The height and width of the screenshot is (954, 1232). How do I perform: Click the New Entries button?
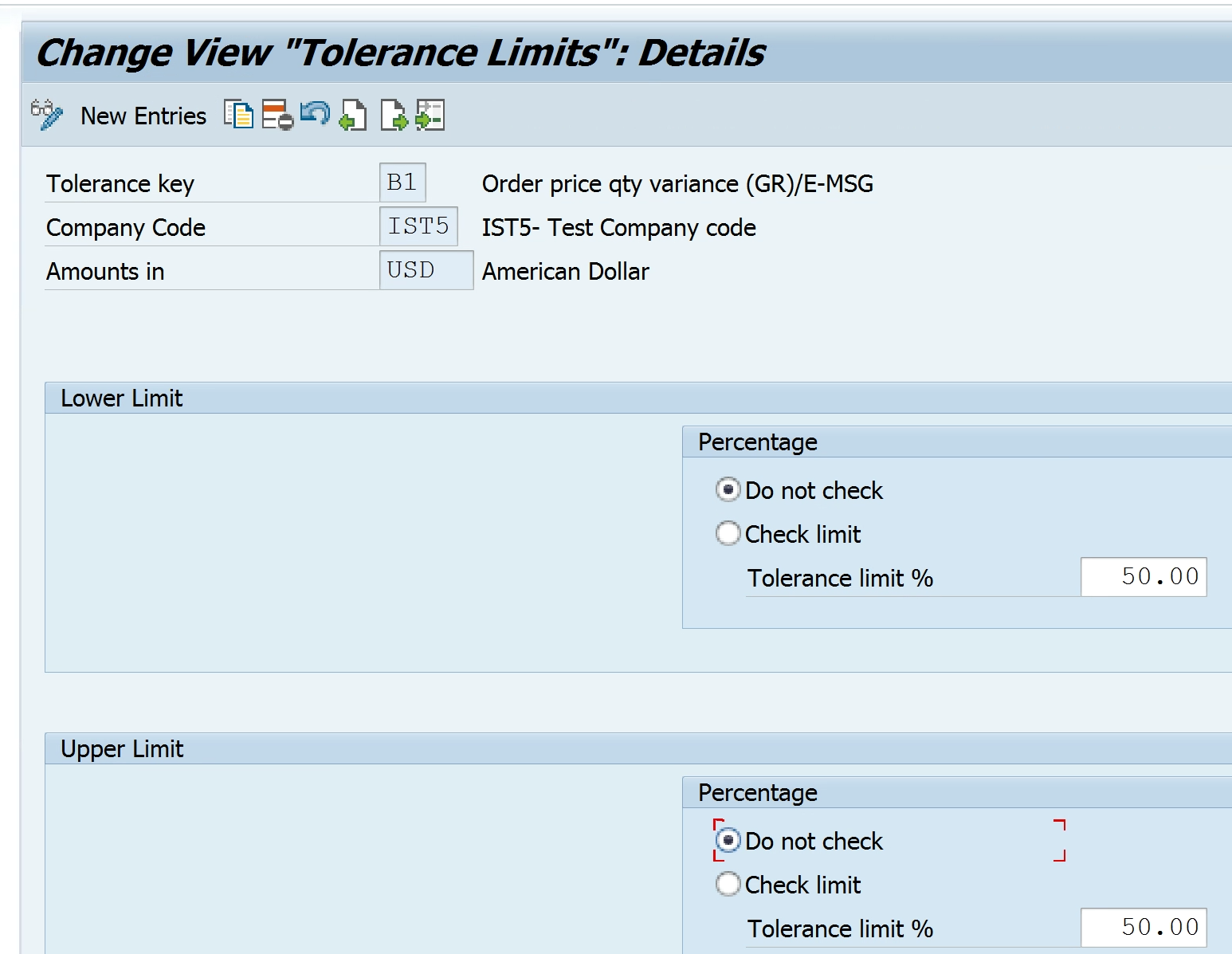[x=143, y=116]
